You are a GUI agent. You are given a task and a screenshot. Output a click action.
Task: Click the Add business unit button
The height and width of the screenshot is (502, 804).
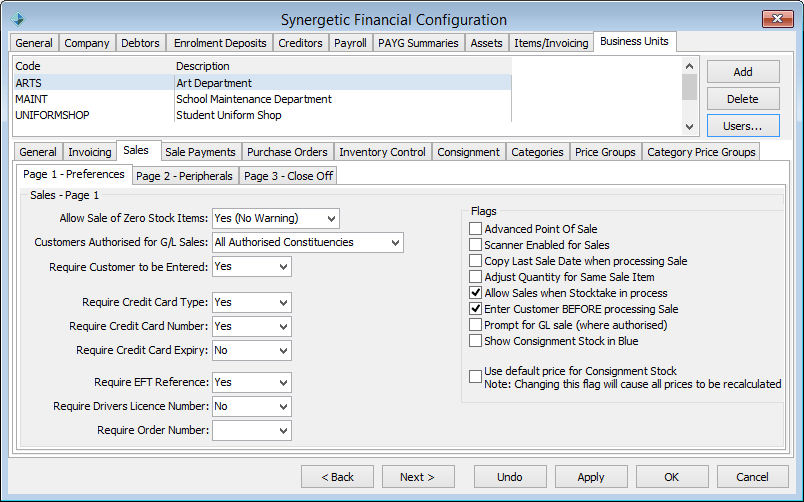pos(743,72)
